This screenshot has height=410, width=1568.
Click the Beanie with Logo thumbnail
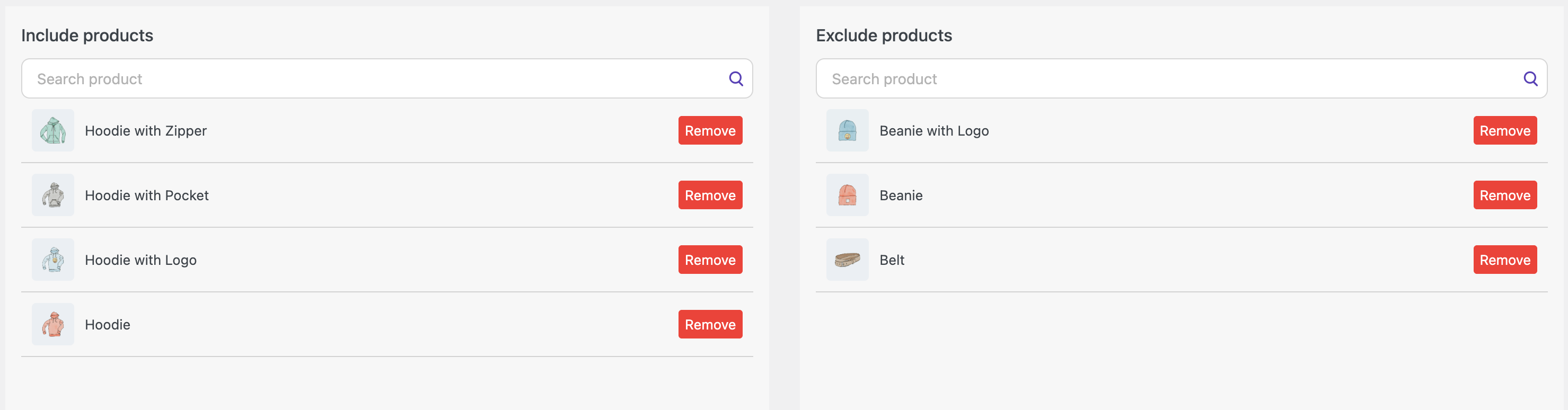tap(847, 130)
